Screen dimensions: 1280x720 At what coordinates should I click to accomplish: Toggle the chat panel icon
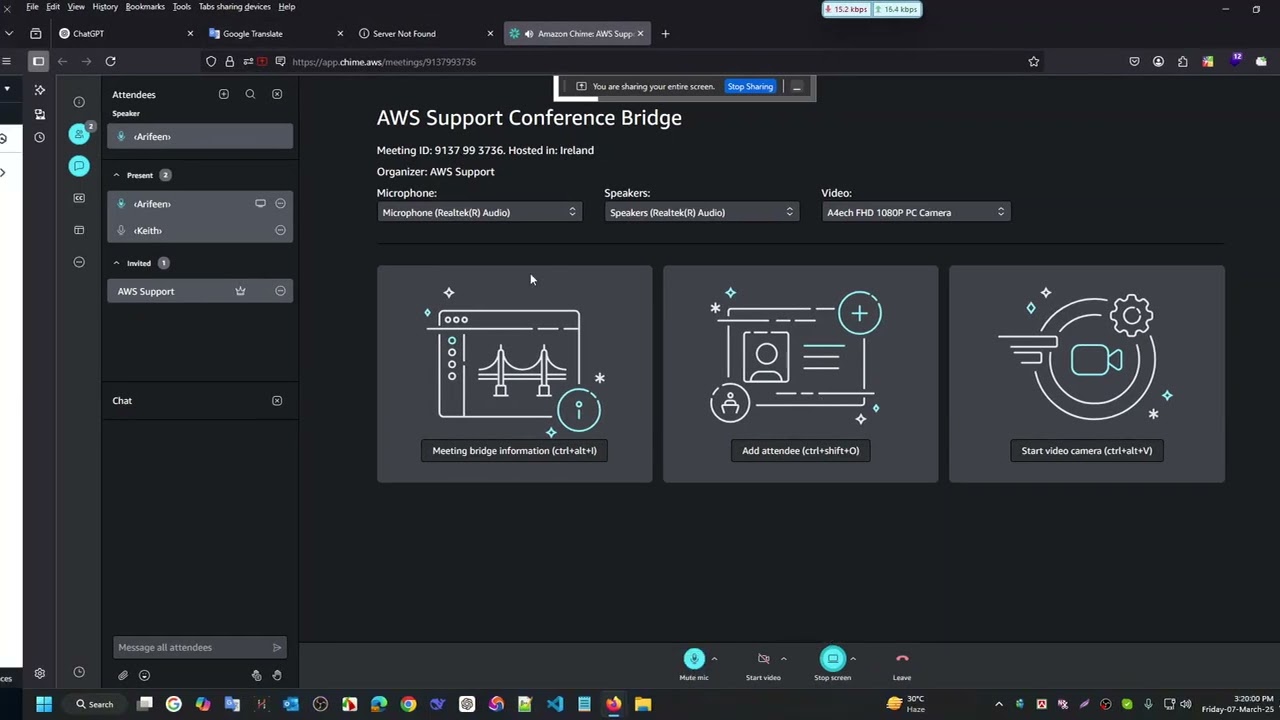79,166
